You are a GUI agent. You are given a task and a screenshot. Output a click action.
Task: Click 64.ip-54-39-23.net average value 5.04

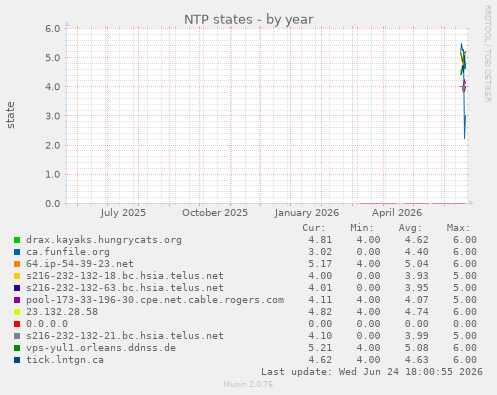pos(417,264)
